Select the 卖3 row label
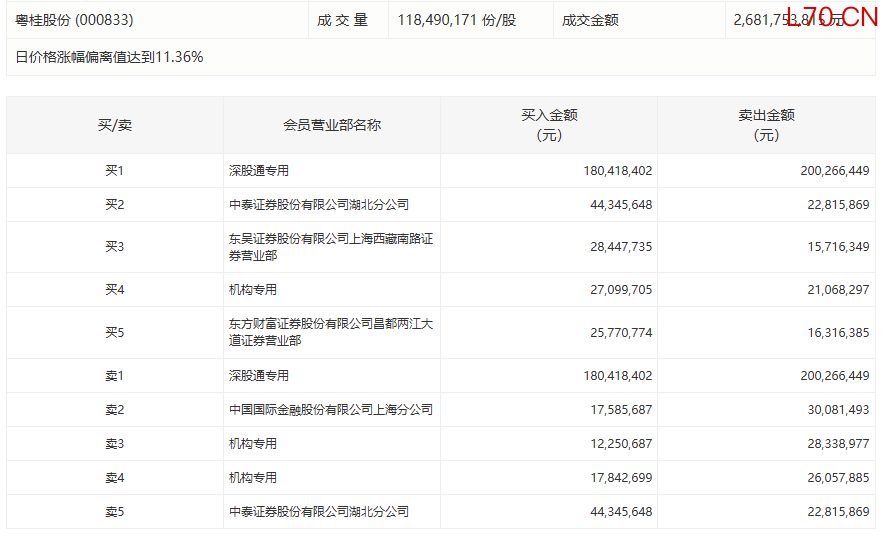 [114, 444]
